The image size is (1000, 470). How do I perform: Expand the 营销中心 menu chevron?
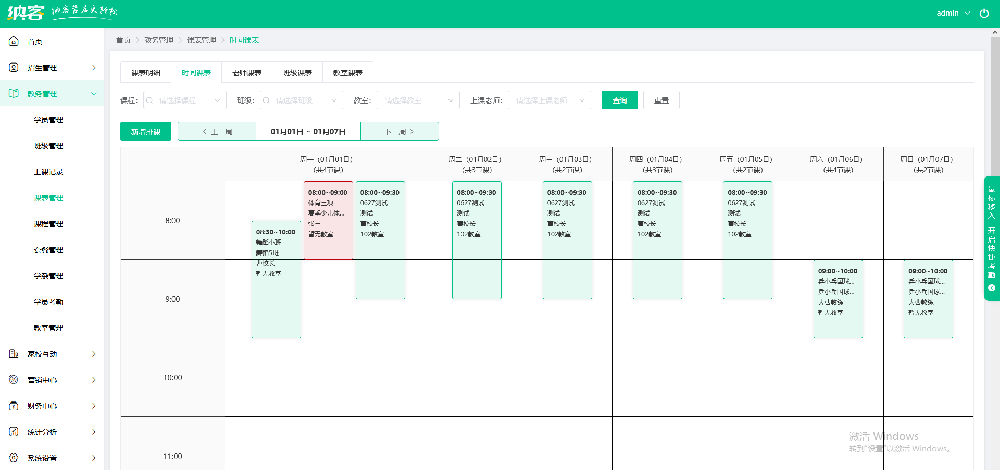(x=94, y=379)
